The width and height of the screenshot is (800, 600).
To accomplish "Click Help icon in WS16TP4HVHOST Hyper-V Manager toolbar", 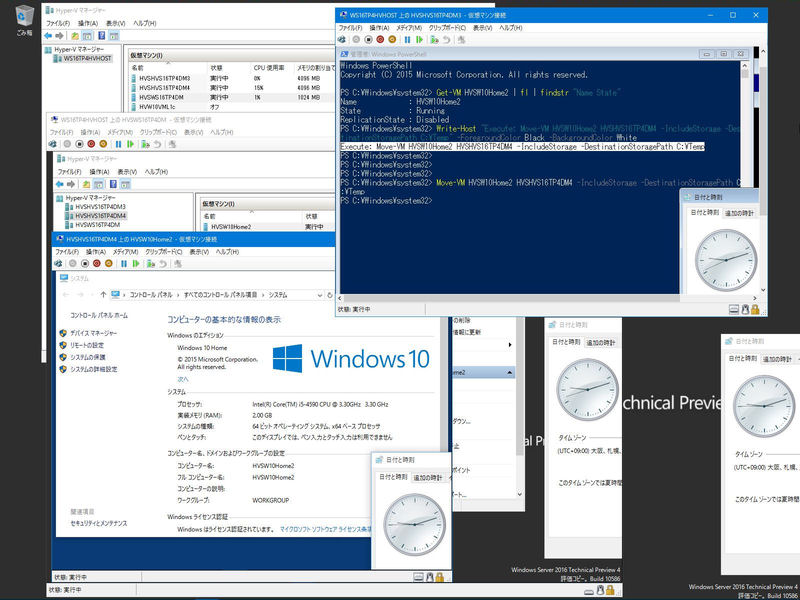I will (102, 36).
